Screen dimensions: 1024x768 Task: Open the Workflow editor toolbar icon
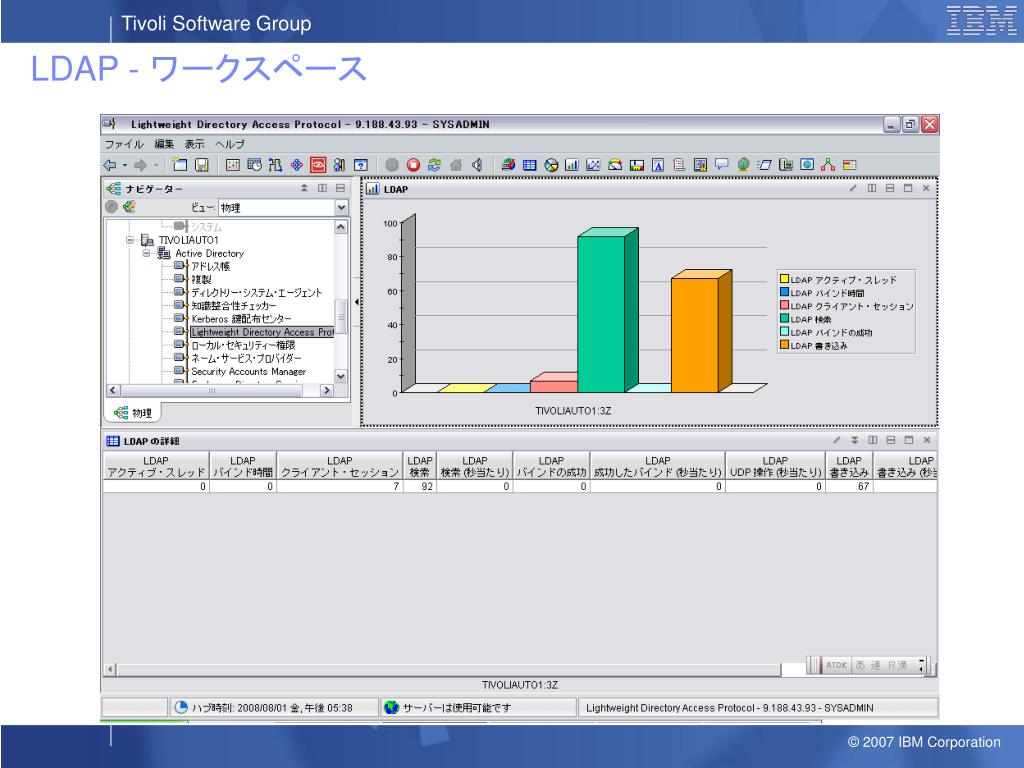tap(275, 165)
